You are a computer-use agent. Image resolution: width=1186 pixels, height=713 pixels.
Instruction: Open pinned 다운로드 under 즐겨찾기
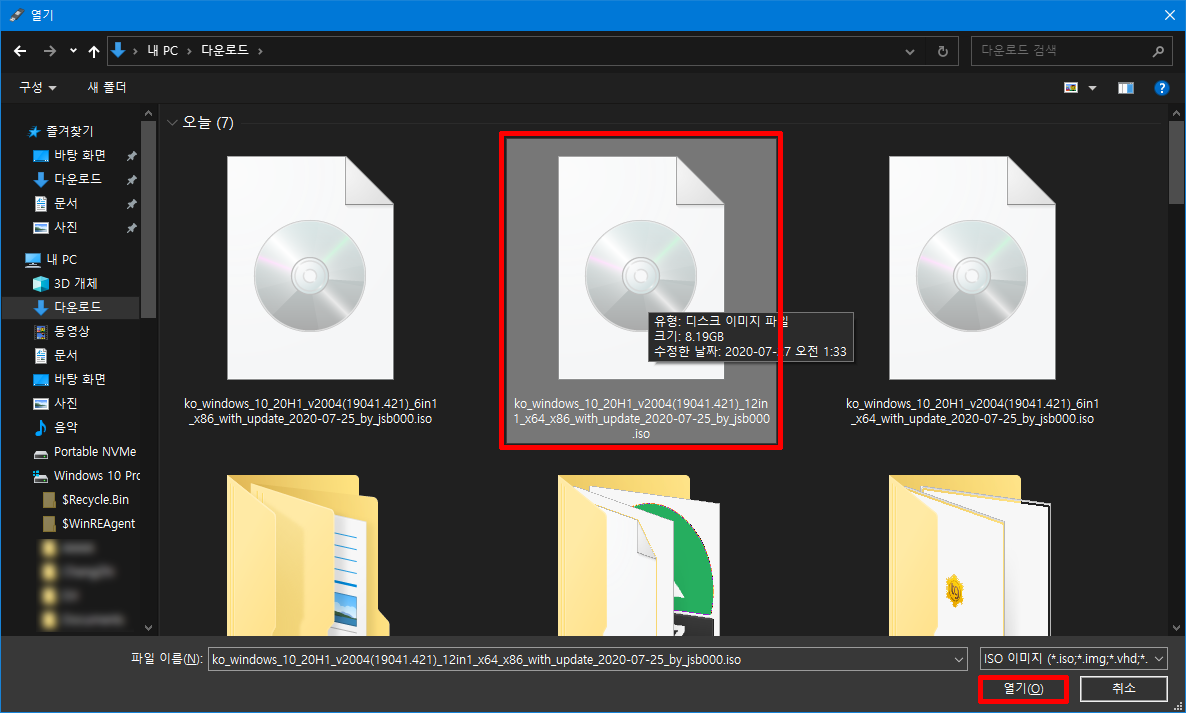click(x=77, y=179)
